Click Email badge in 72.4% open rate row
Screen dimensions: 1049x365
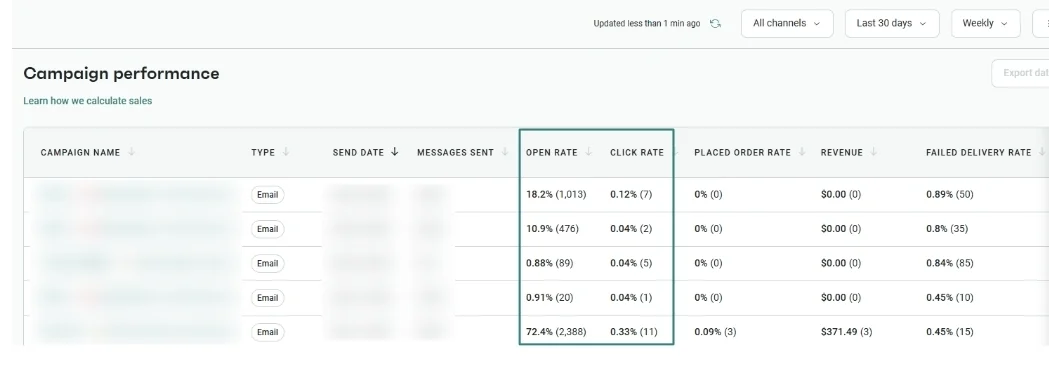[268, 332]
